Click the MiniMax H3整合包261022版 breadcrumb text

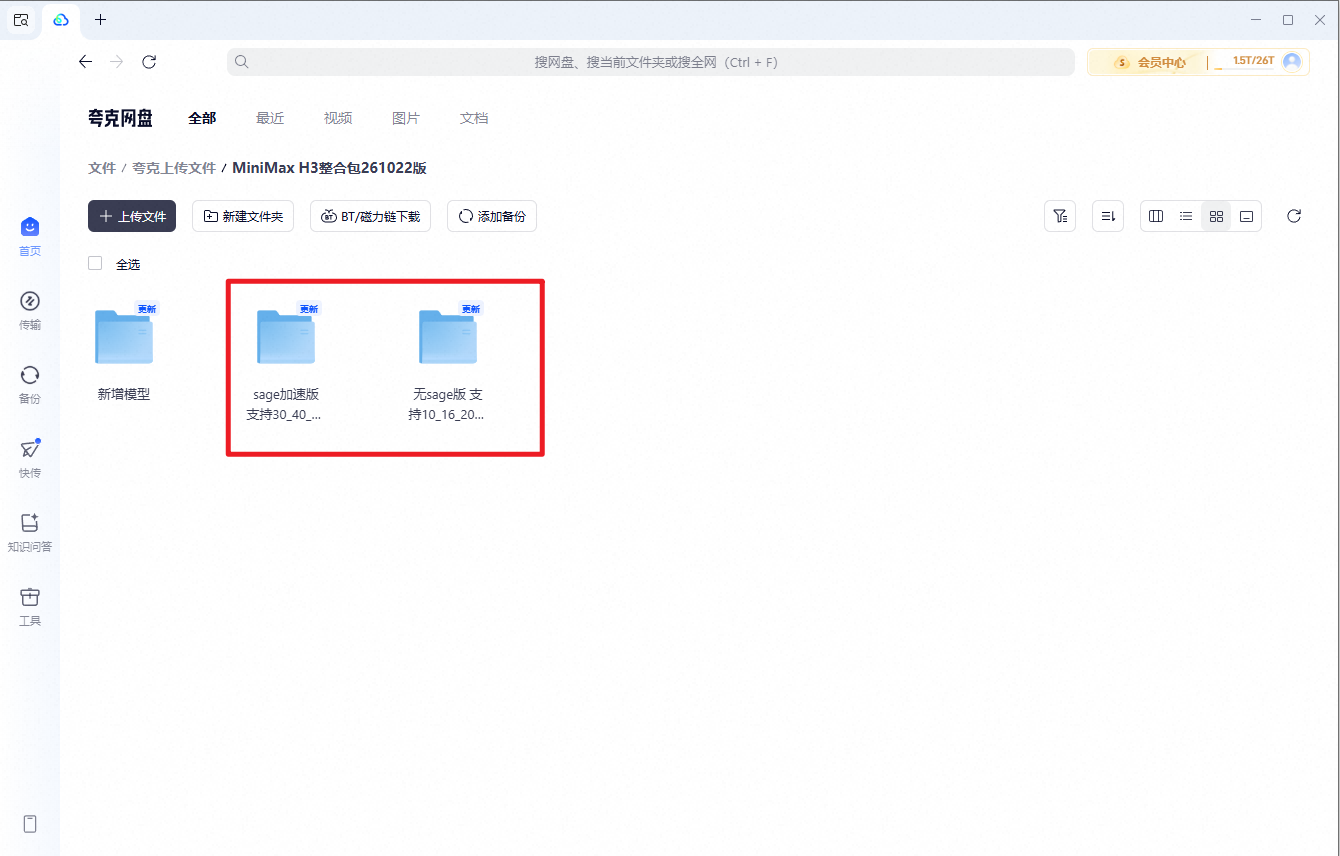tap(330, 168)
